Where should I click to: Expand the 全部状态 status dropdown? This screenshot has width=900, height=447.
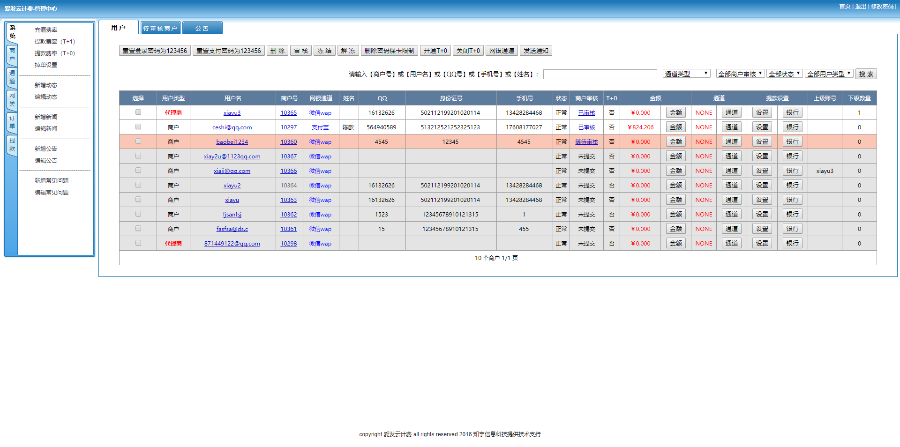[x=785, y=74]
